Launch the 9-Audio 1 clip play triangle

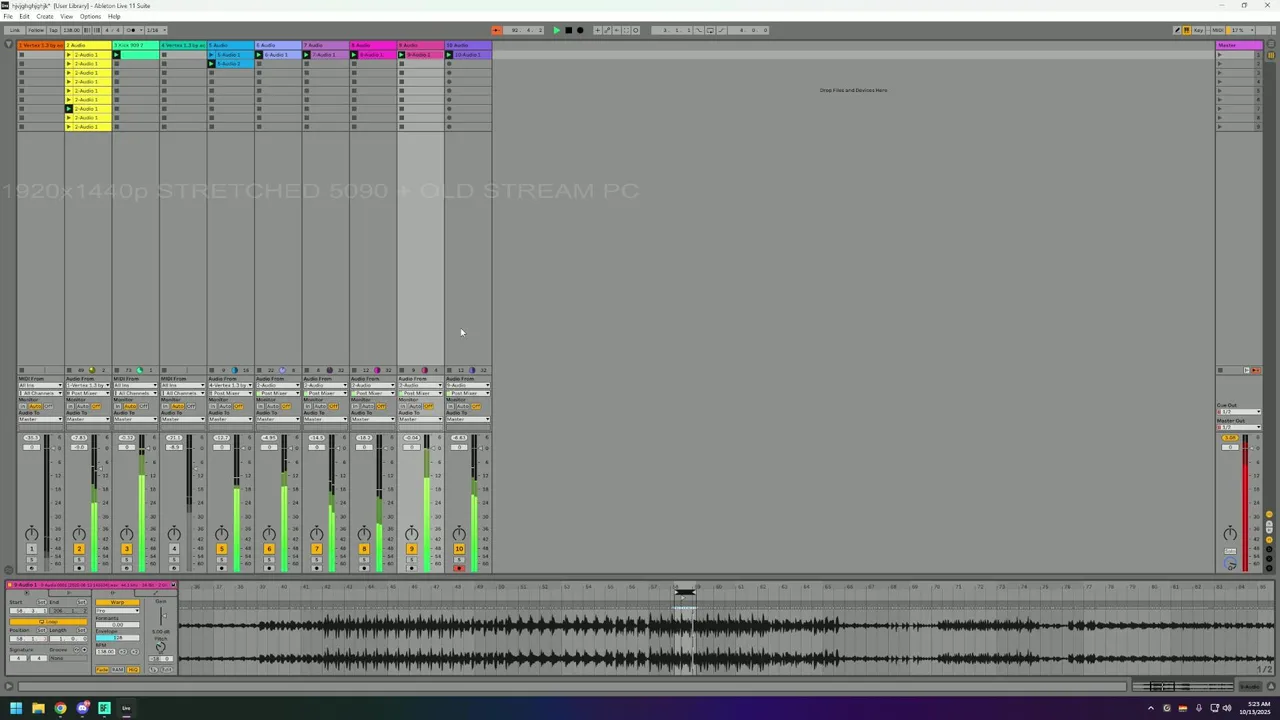tap(402, 55)
